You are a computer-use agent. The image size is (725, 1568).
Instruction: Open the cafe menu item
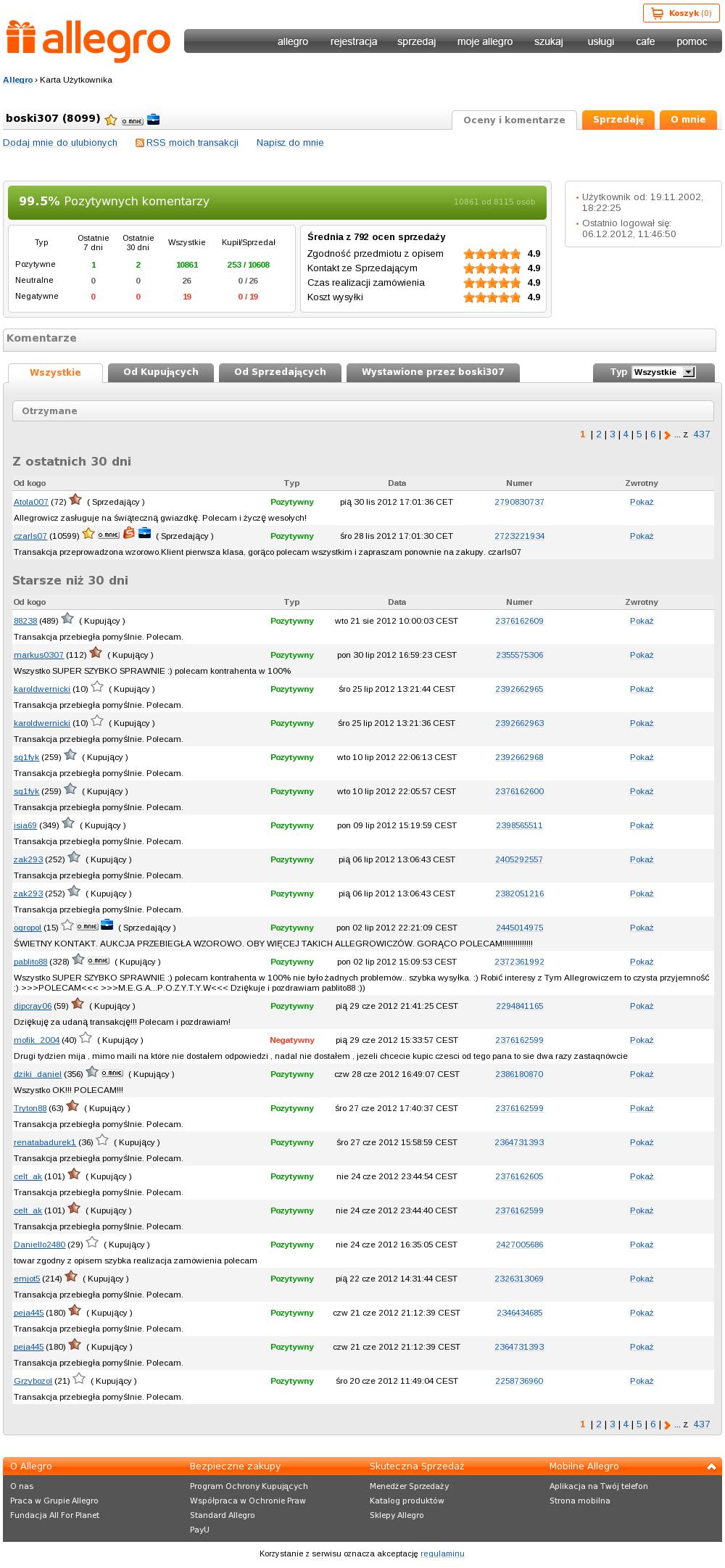tap(645, 41)
